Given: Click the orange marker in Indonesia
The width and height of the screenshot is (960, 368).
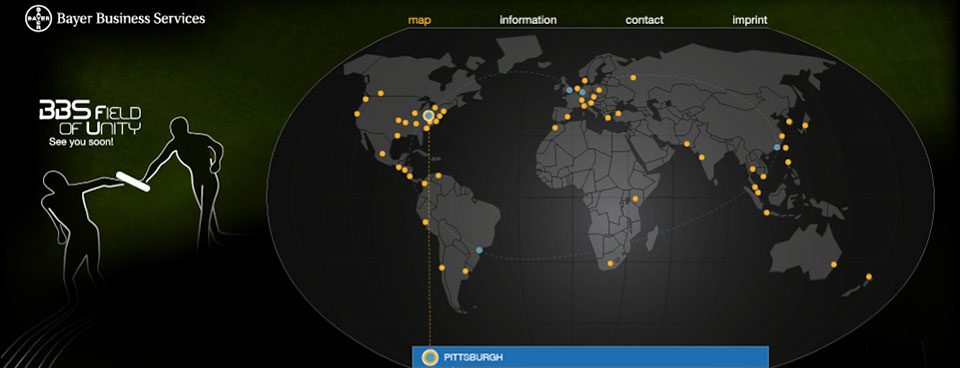Looking at the screenshot, I should coord(767,212).
